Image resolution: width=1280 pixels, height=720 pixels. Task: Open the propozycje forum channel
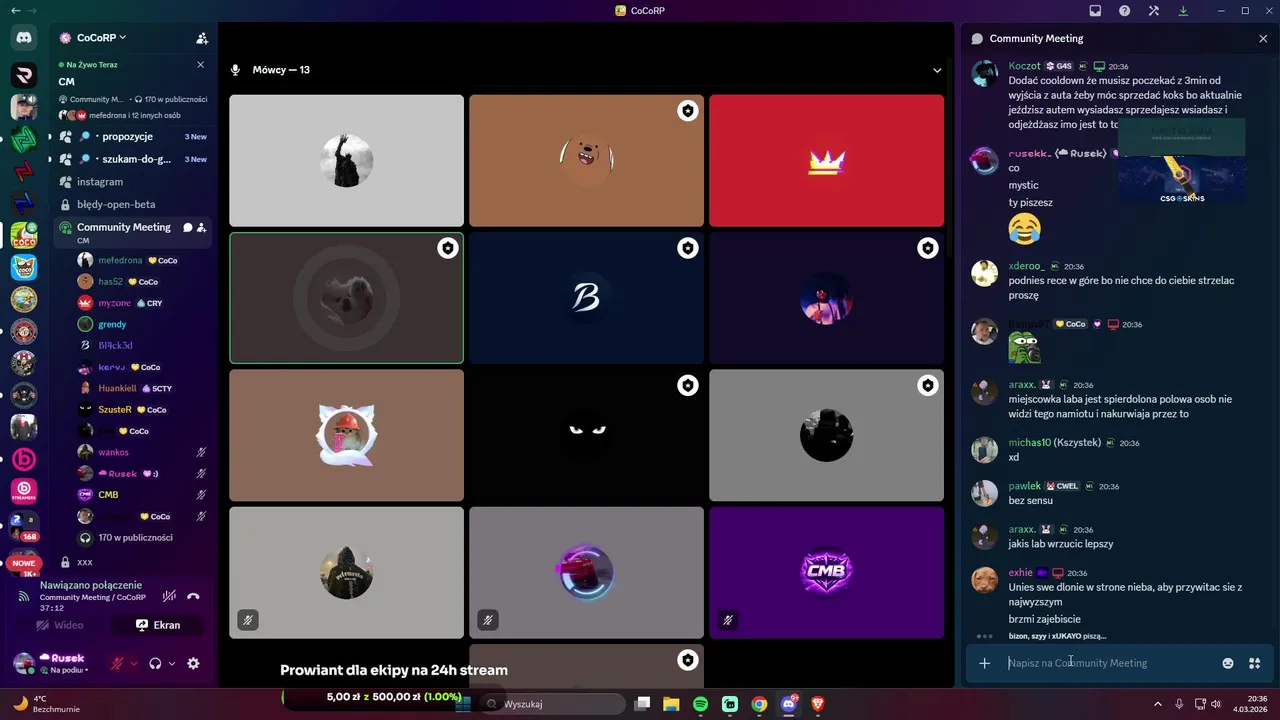tap(133, 137)
